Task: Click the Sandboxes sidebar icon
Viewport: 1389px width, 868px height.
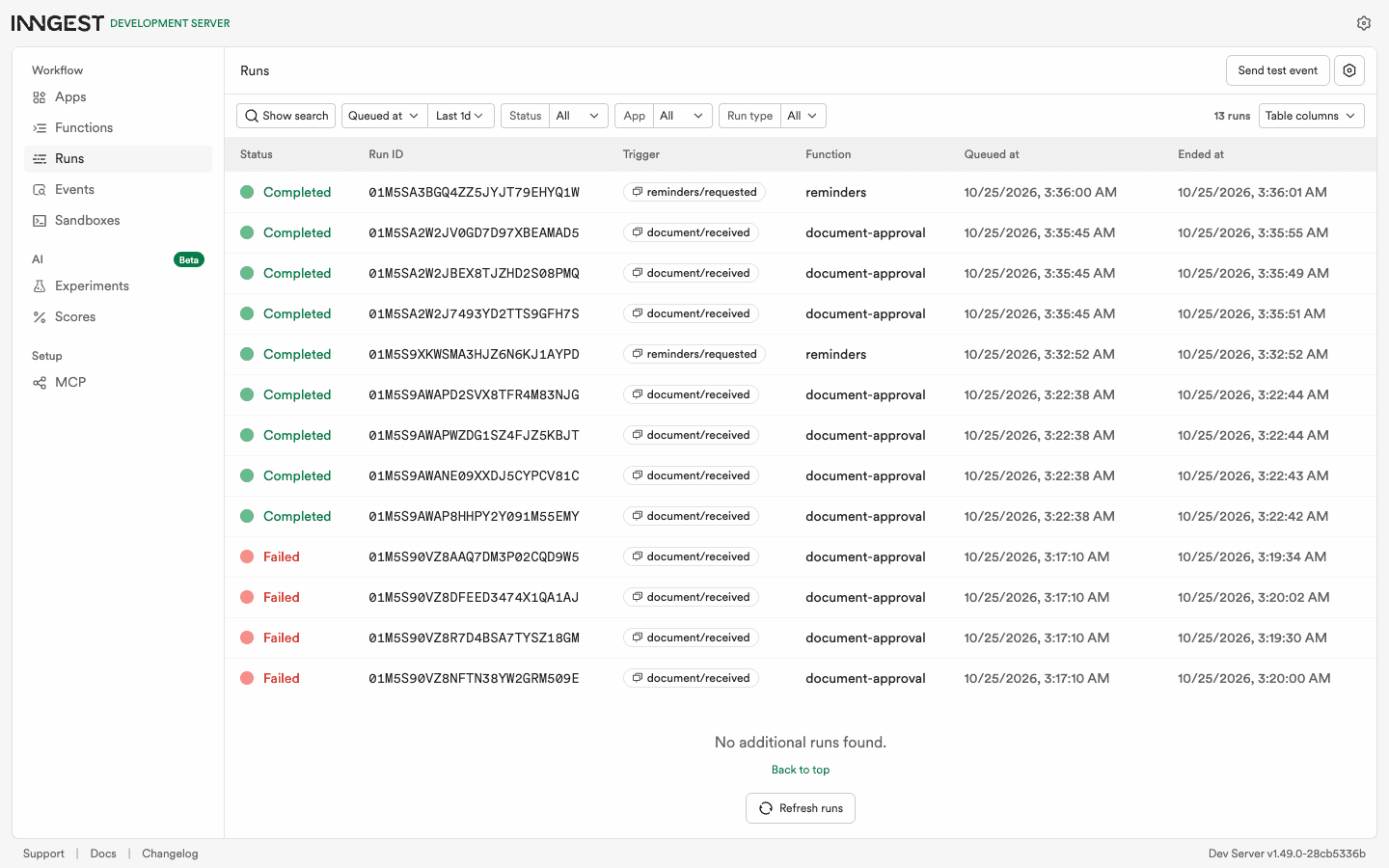Action: (x=40, y=221)
